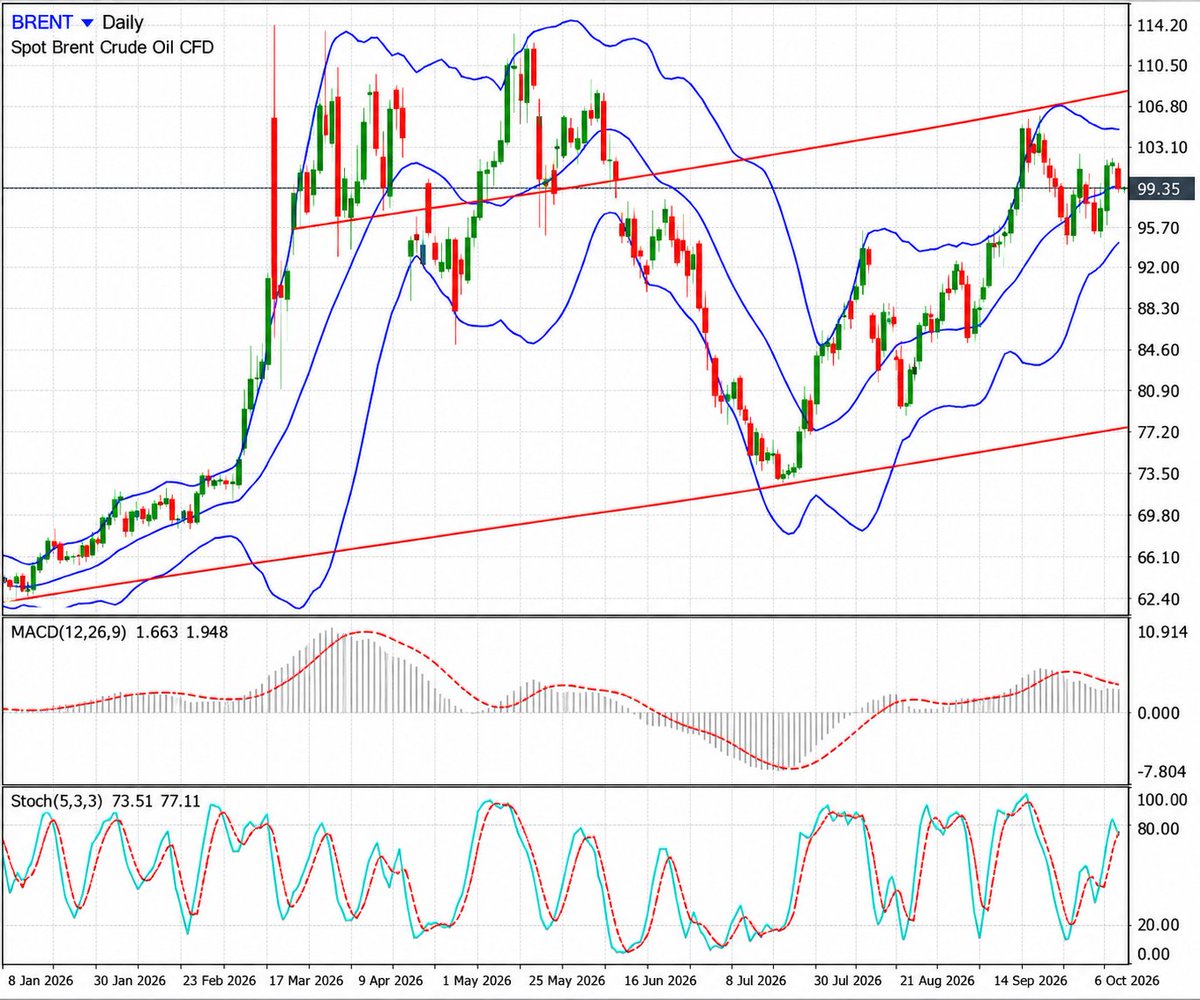Click the 77.20 price axis label

[x=1157, y=432]
